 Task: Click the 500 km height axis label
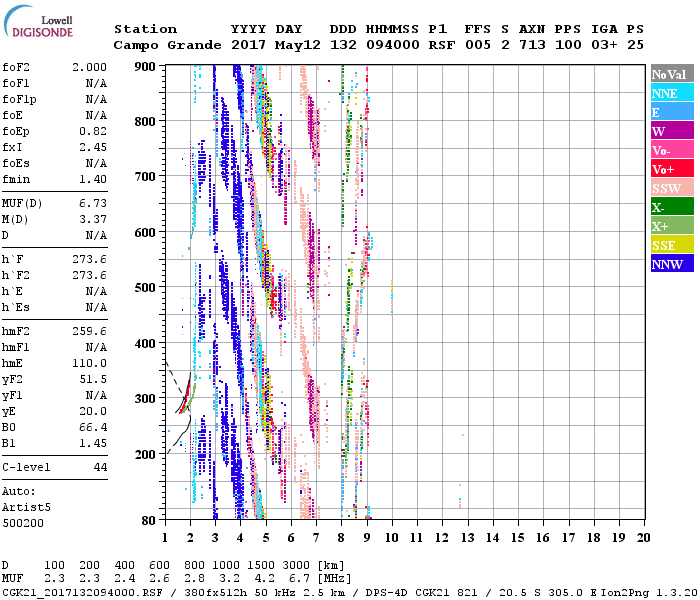pyautogui.click(x=145, y=288)
